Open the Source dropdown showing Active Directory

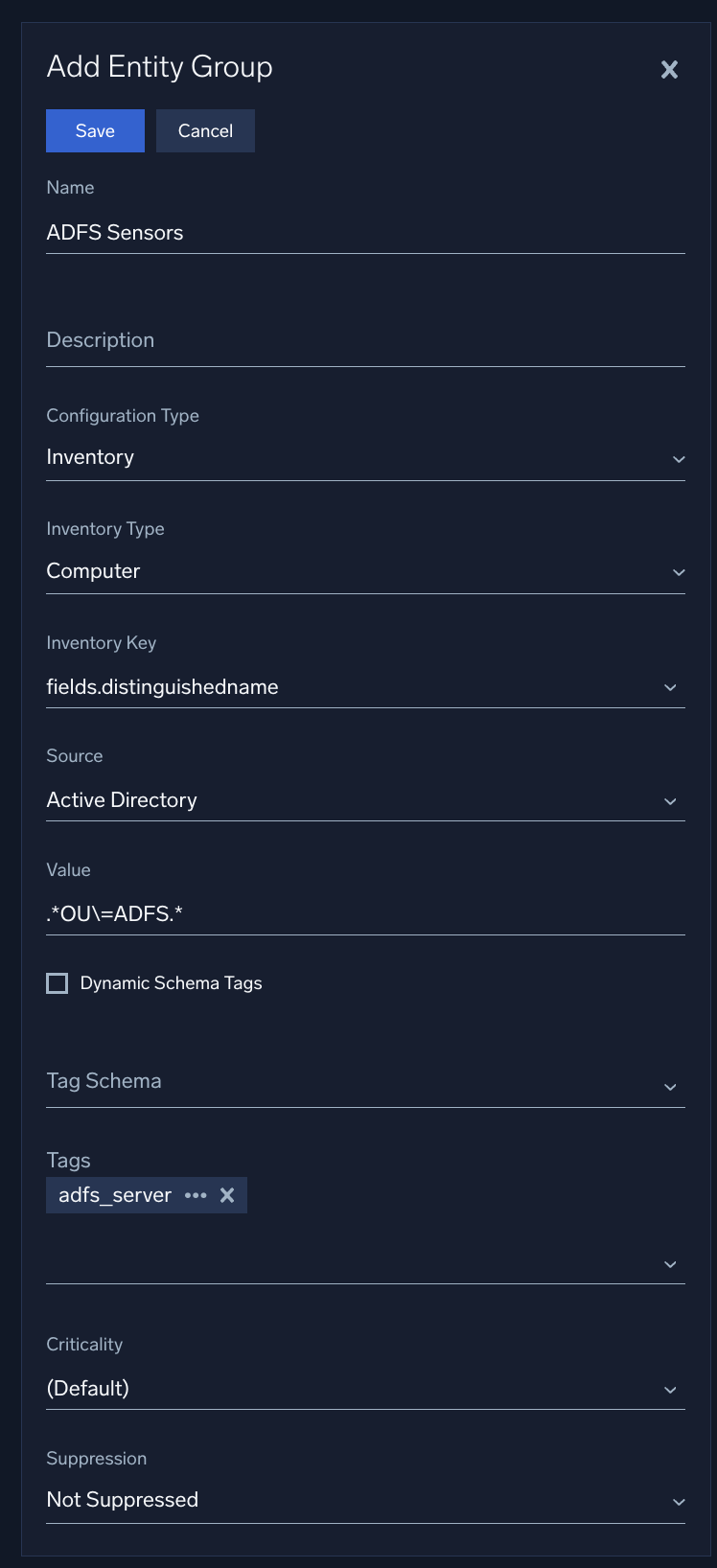click(364, 799)
